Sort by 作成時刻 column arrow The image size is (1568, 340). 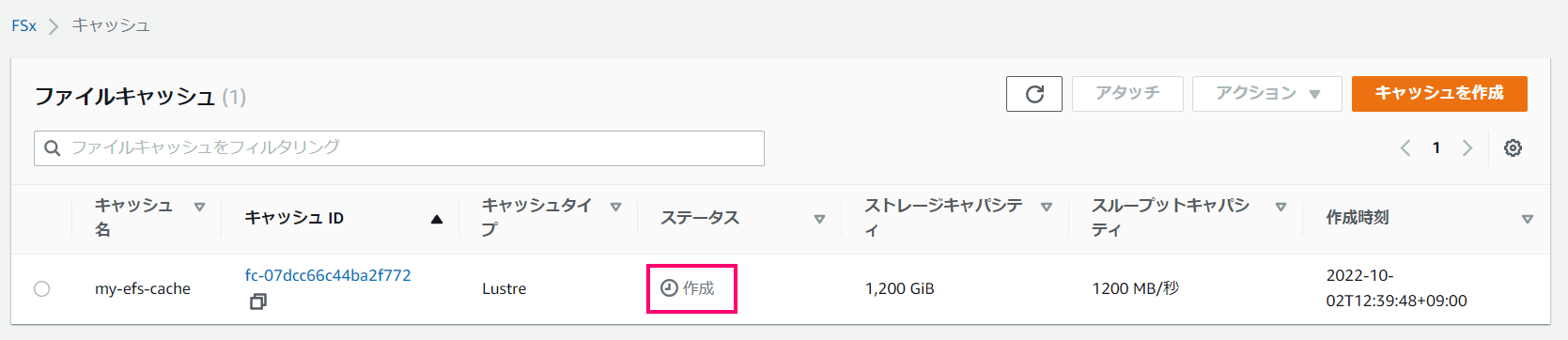click(1527, 219)
